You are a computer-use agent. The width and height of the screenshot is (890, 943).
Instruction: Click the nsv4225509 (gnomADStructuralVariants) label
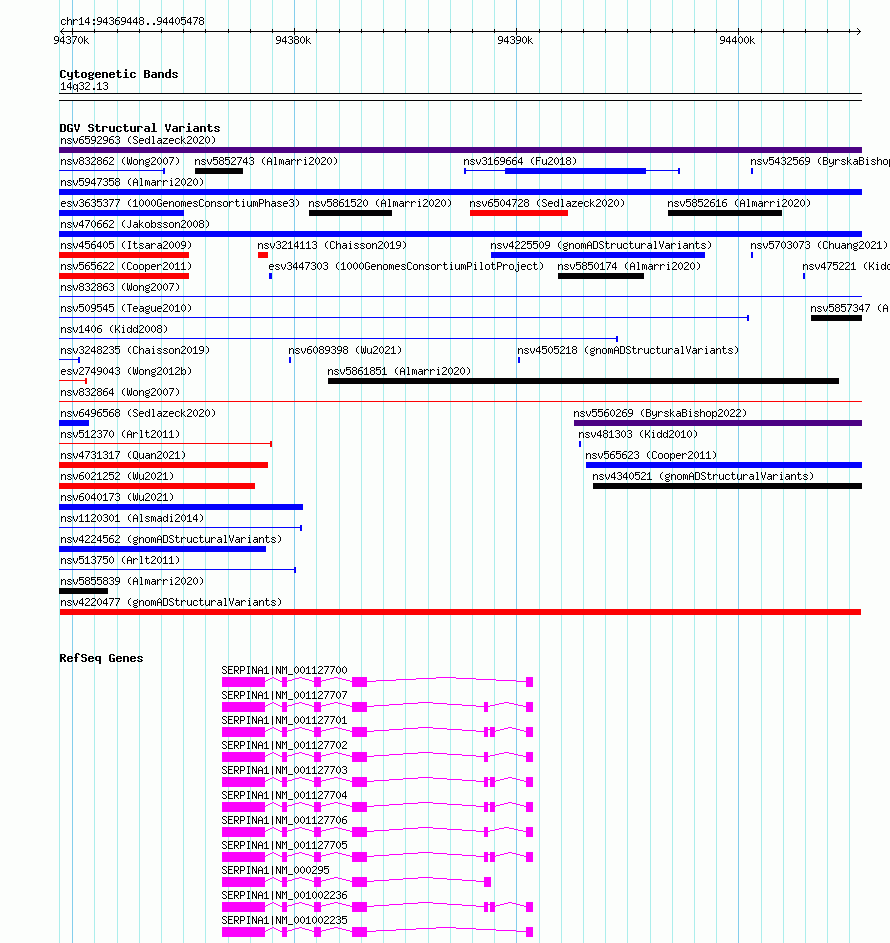[x=601, y=245]
